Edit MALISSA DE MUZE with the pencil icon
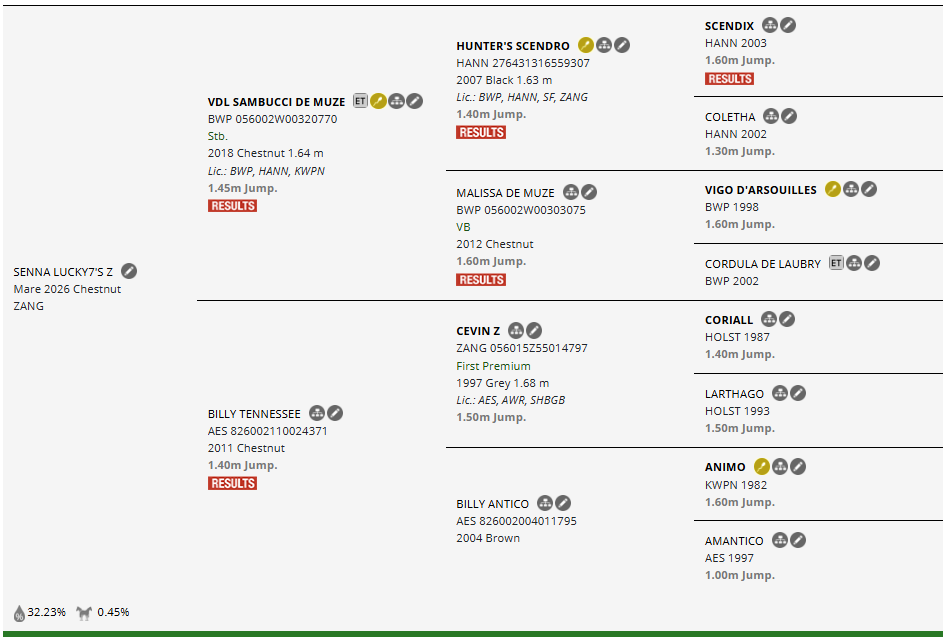The height and width of the screenshot is (641, 947). click(x=590, y=192)
